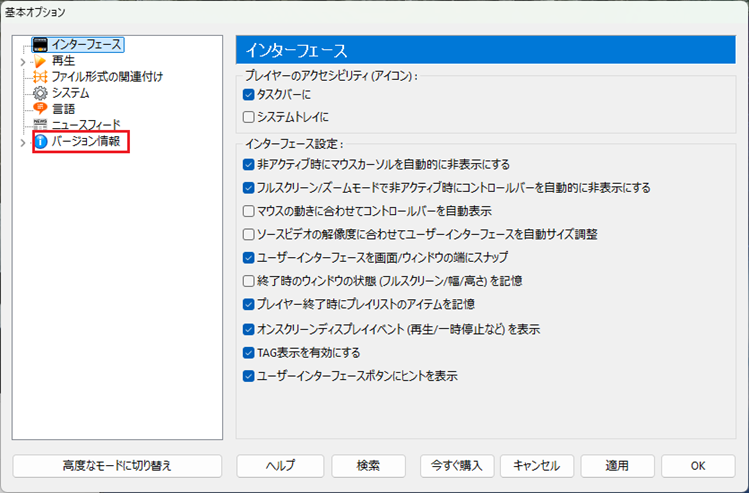The height and width of the screenshot is (493, 749).
Task: Expand the 再生 tree node arrow
Action: [22, 62]
